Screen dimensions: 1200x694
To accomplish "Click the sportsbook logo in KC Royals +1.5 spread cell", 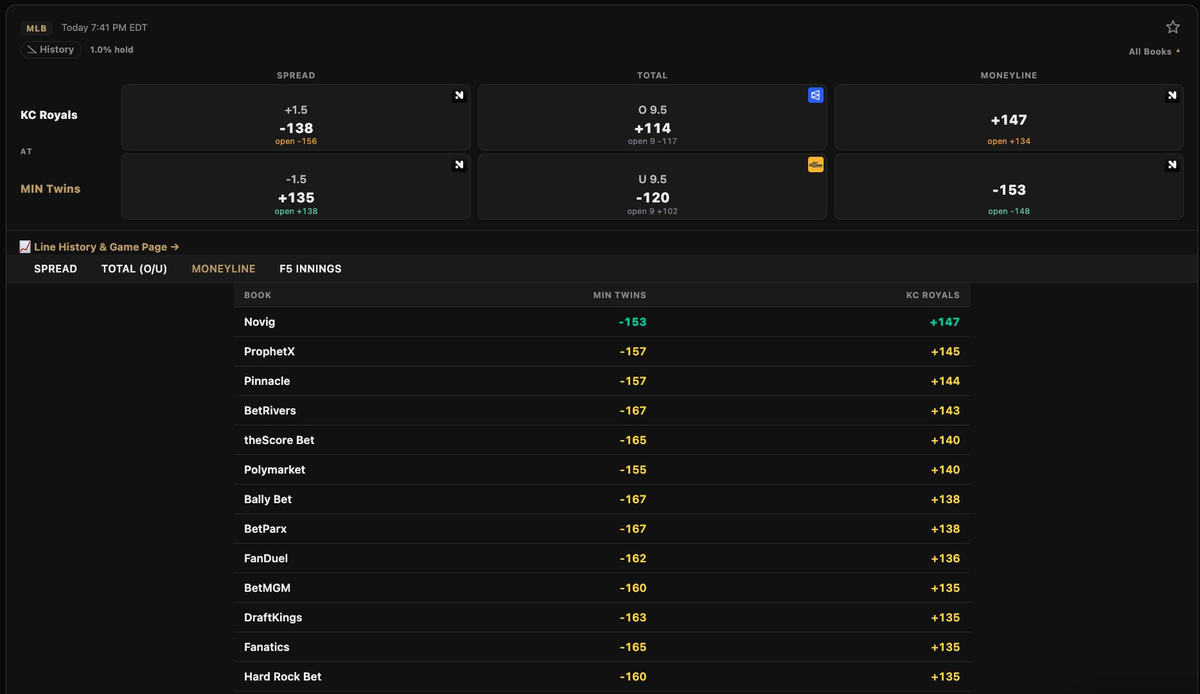I will coord(459,95).
